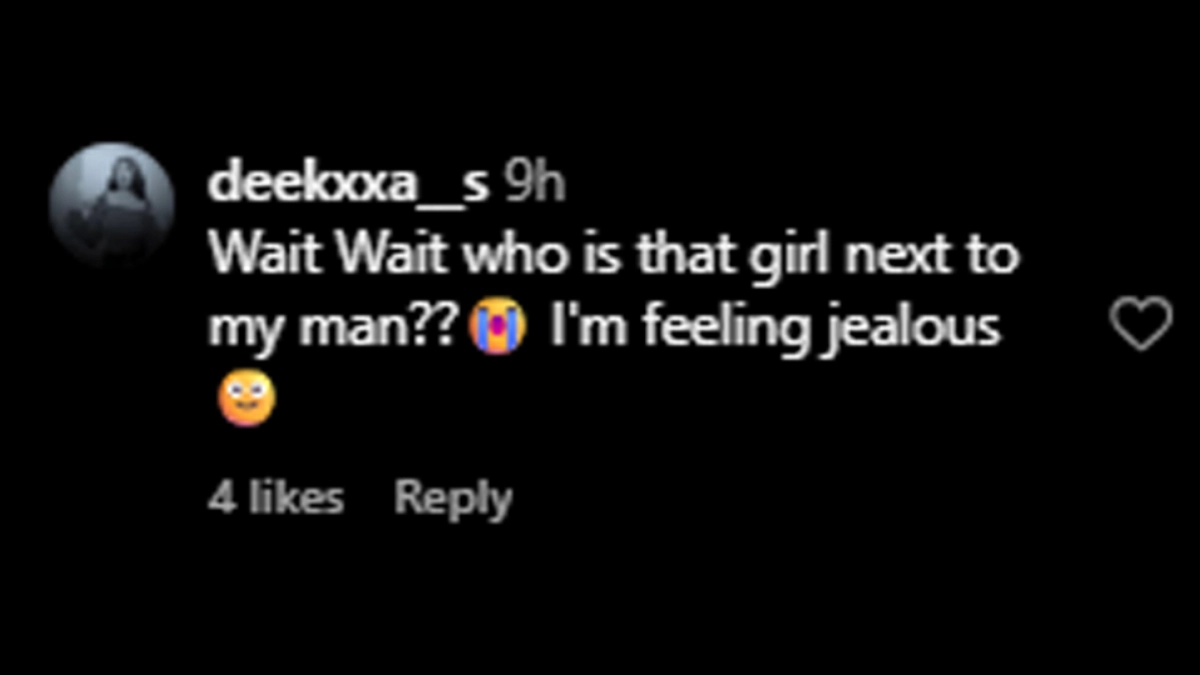This screenshot has height=675, width=1200.
Task: Open deekxxa_s profile picture
Action: point(112,205)
